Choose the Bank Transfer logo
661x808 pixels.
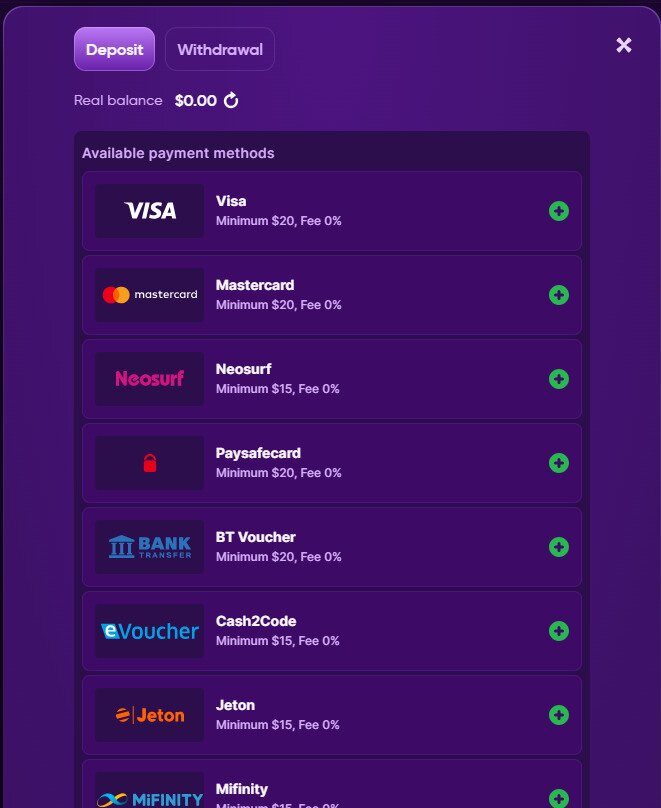[x=149, y=547]
